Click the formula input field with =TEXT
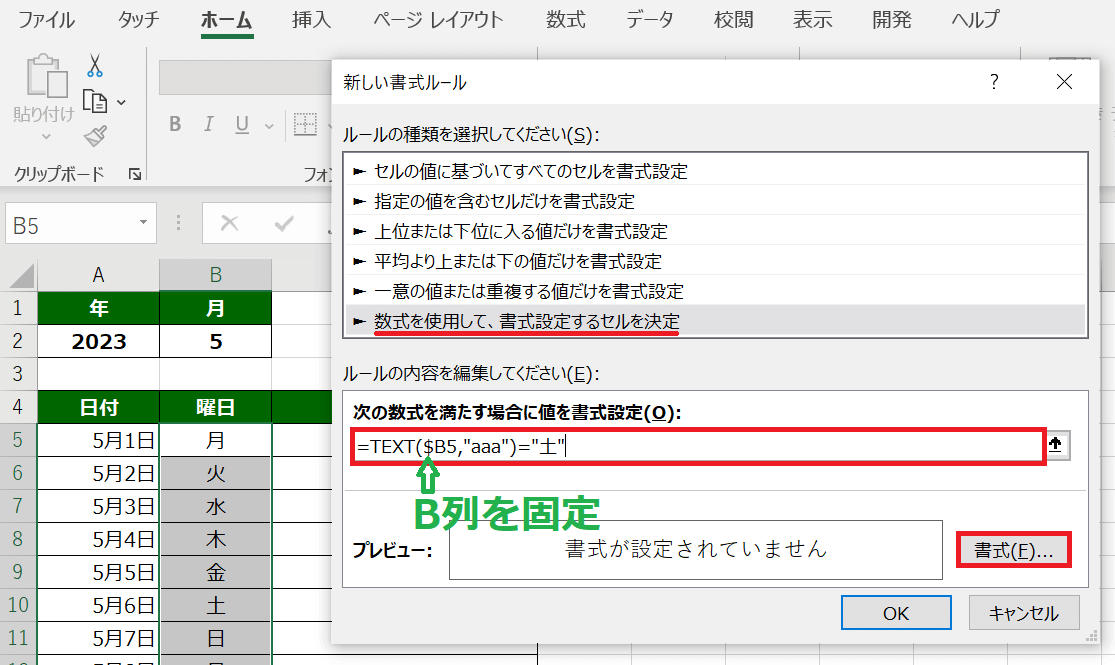The width and height of the screenshot is (1115, 665). [697, 447]
